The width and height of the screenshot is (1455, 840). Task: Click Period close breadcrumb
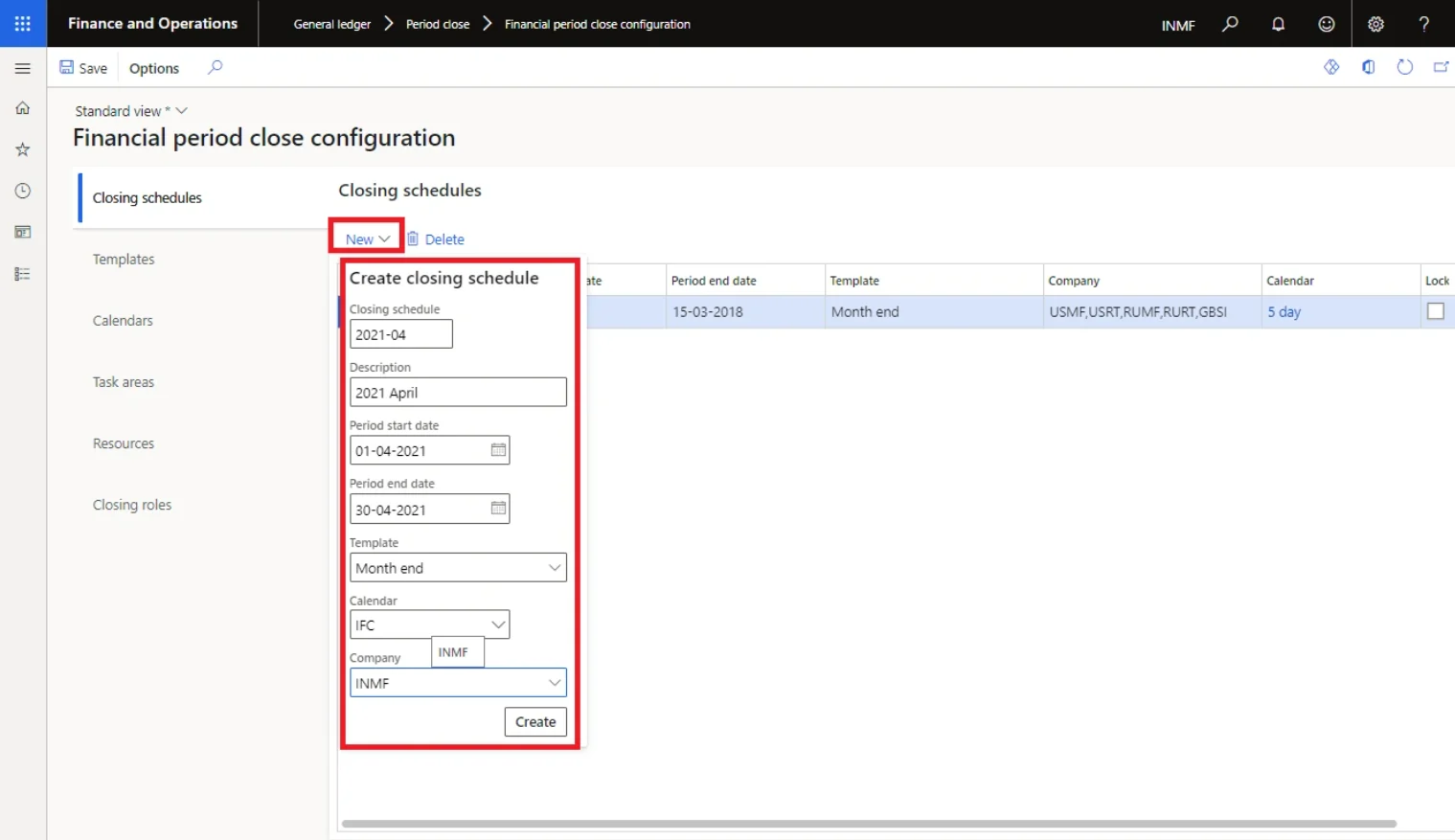(x=438, y=24)
